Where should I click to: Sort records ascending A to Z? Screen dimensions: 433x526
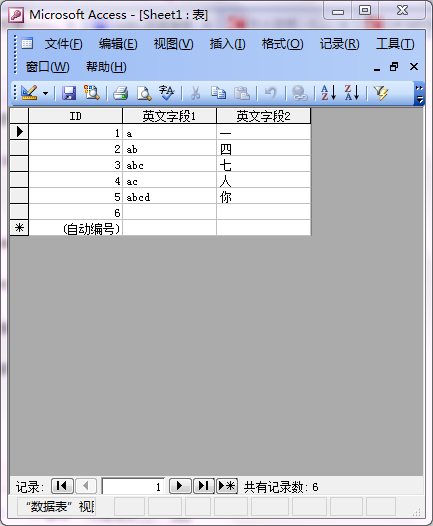(x=328, y=93)
